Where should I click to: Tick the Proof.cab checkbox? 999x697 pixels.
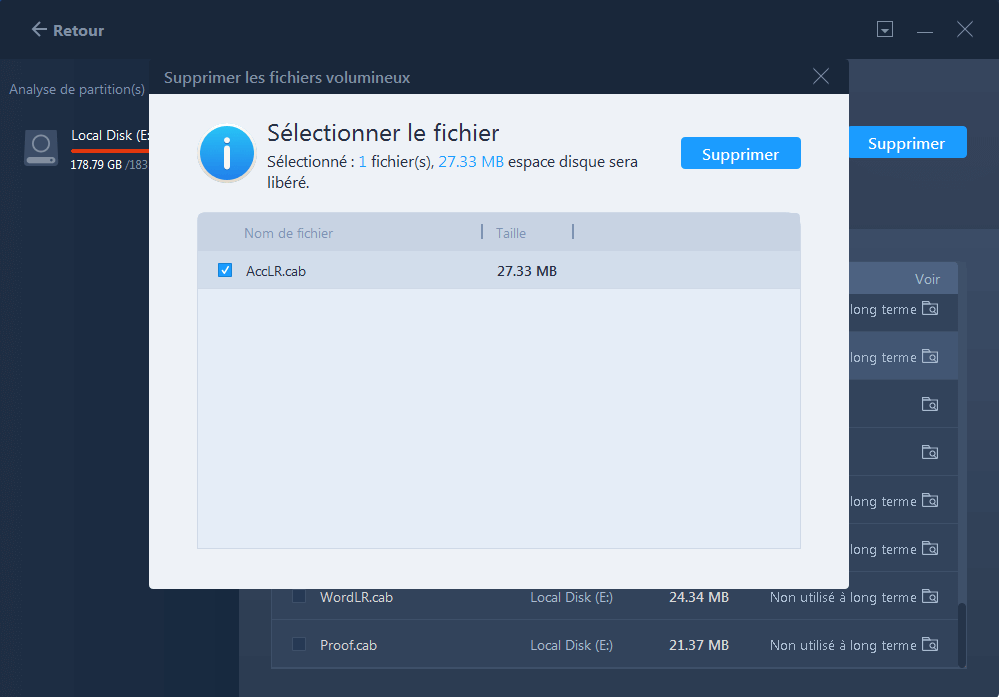coord(299,645)
